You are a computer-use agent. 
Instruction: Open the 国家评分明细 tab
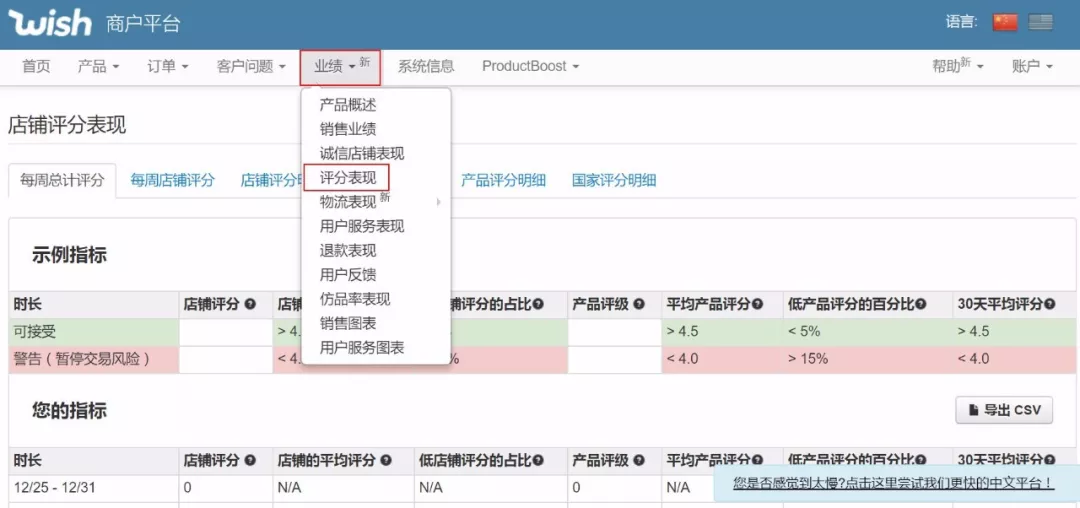coord(613,180)
